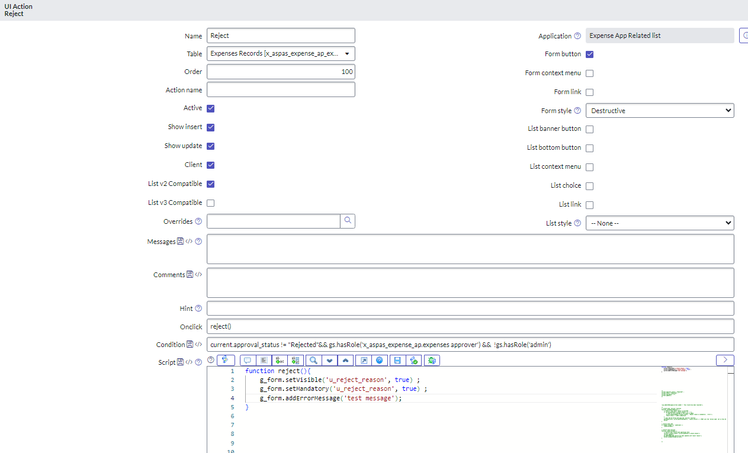Click the code tag icon next to Script
This screenshot has height=453, width=748.
189,362
